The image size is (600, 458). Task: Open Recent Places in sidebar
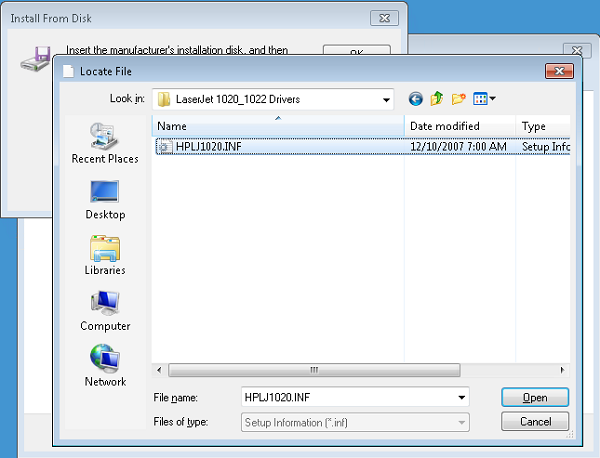coord(105,144)
